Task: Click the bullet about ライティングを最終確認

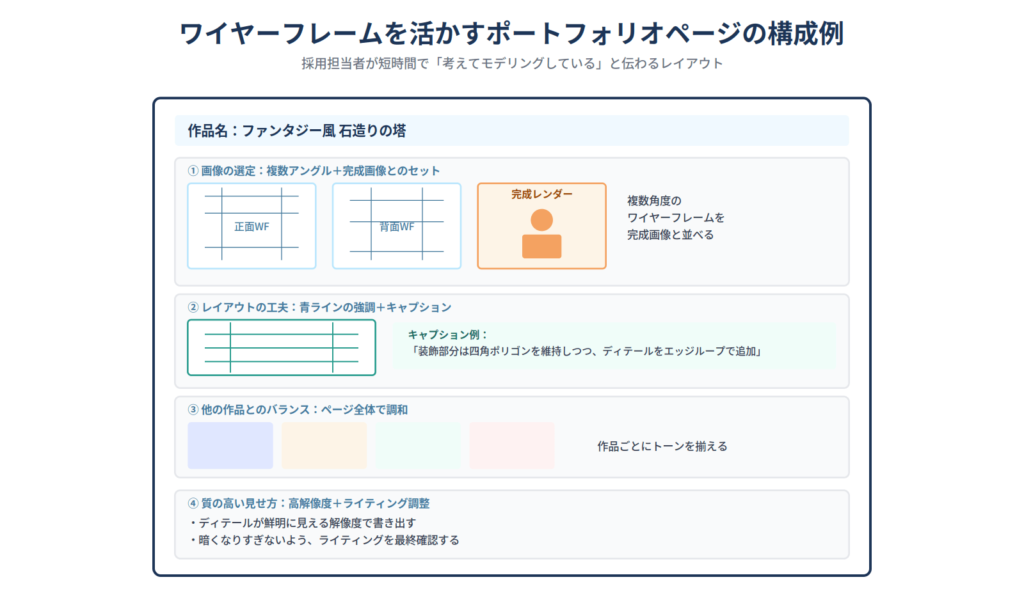Action: point(324,540)
